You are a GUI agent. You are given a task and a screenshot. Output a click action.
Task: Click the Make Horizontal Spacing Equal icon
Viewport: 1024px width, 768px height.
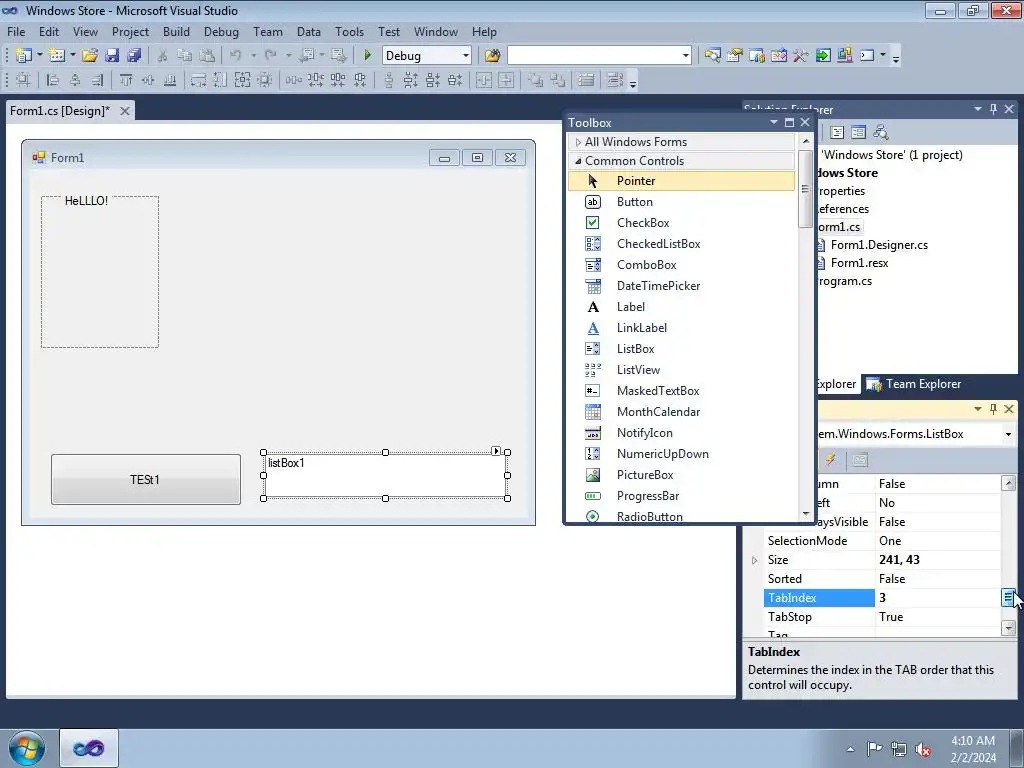pos(294,80)
